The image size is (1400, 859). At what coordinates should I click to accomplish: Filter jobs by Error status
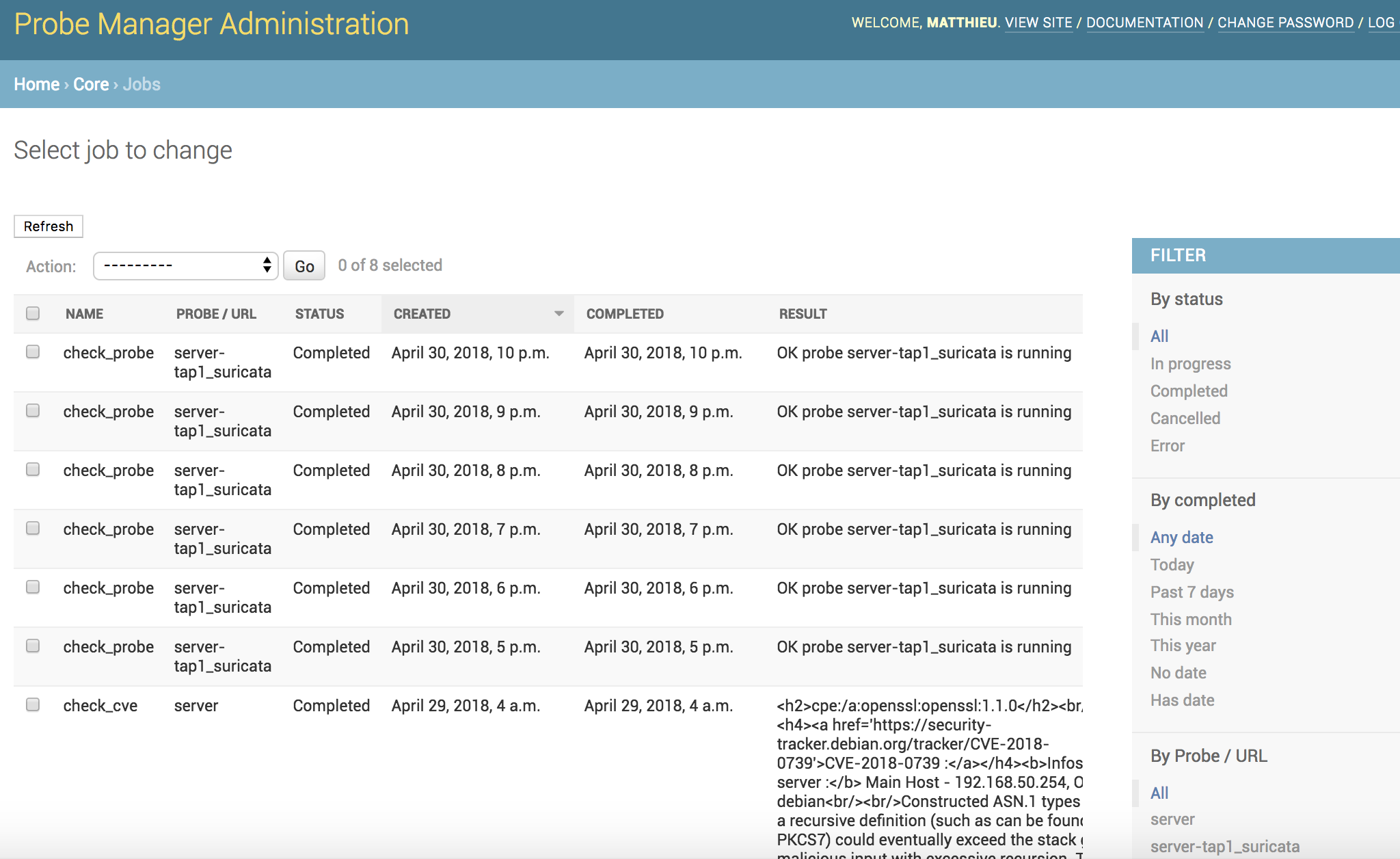click(x=1167, y=446)
